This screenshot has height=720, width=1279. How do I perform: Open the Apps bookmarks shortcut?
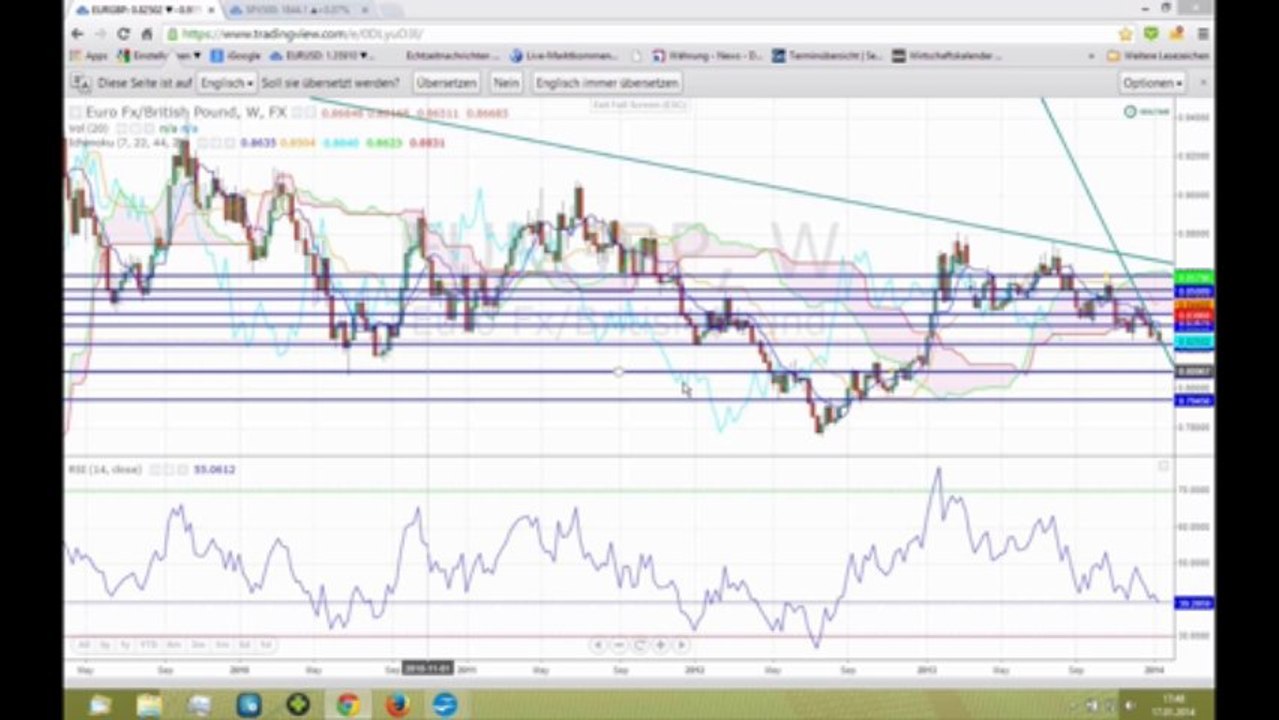point(89,56)
